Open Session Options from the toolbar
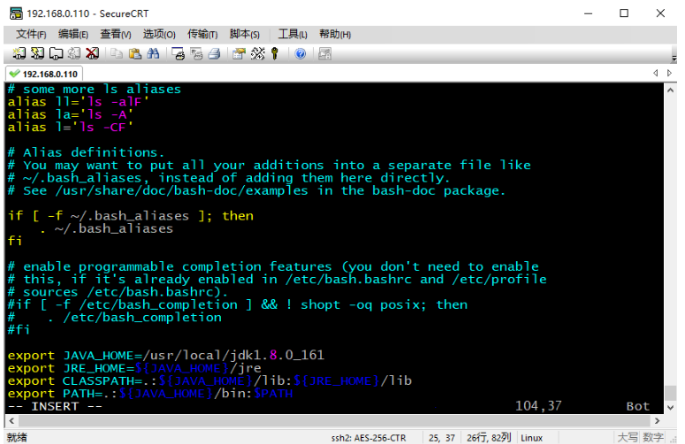This screenshot has width=685, height=444. (239, 54)
